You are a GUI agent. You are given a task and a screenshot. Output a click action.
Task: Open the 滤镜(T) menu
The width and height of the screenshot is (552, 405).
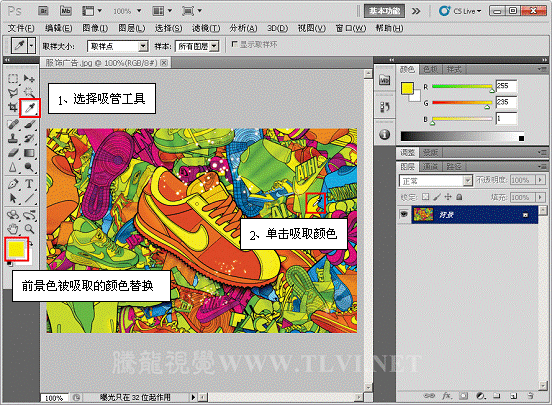[x=206, y=28]
